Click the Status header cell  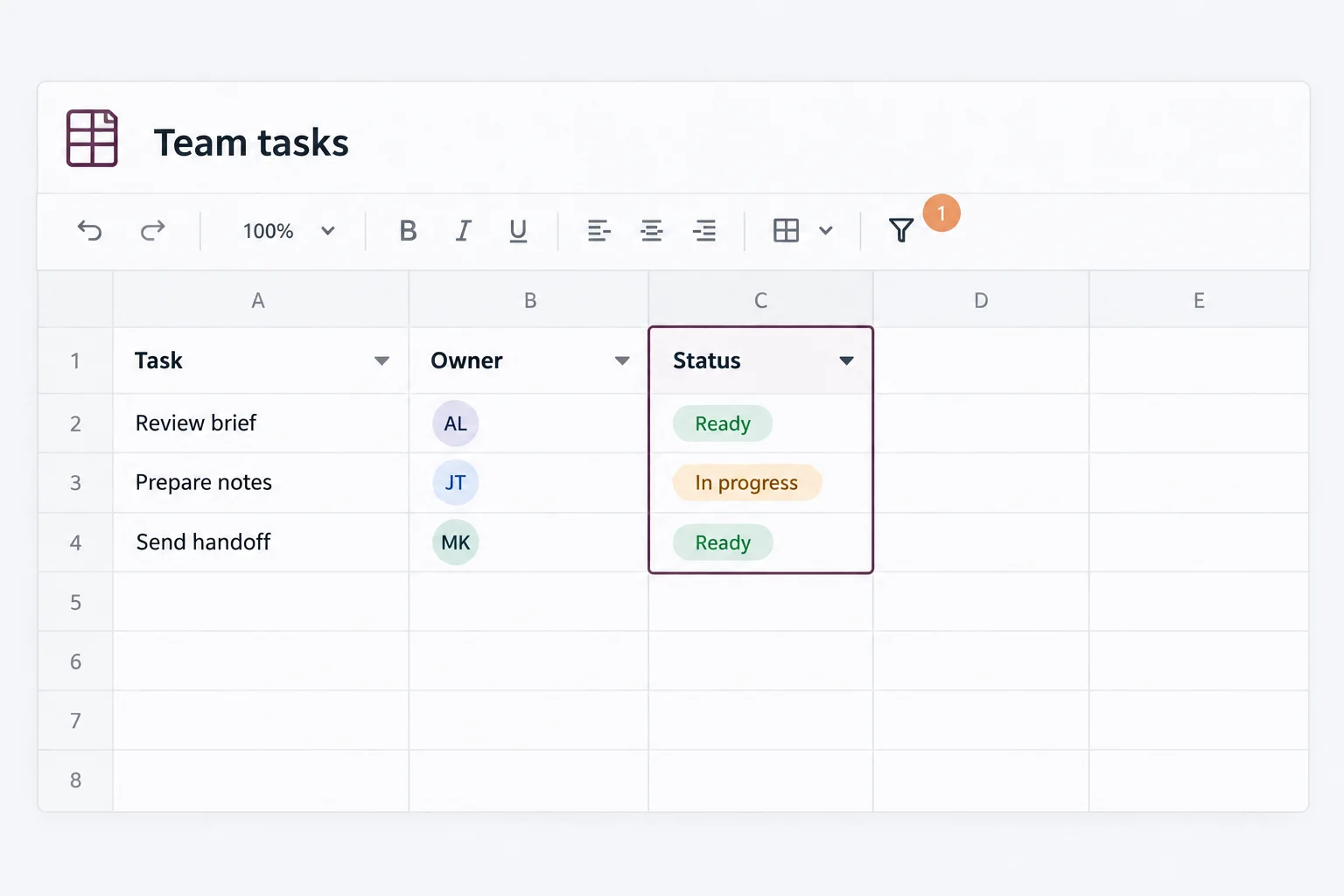(x=761, y=360)
